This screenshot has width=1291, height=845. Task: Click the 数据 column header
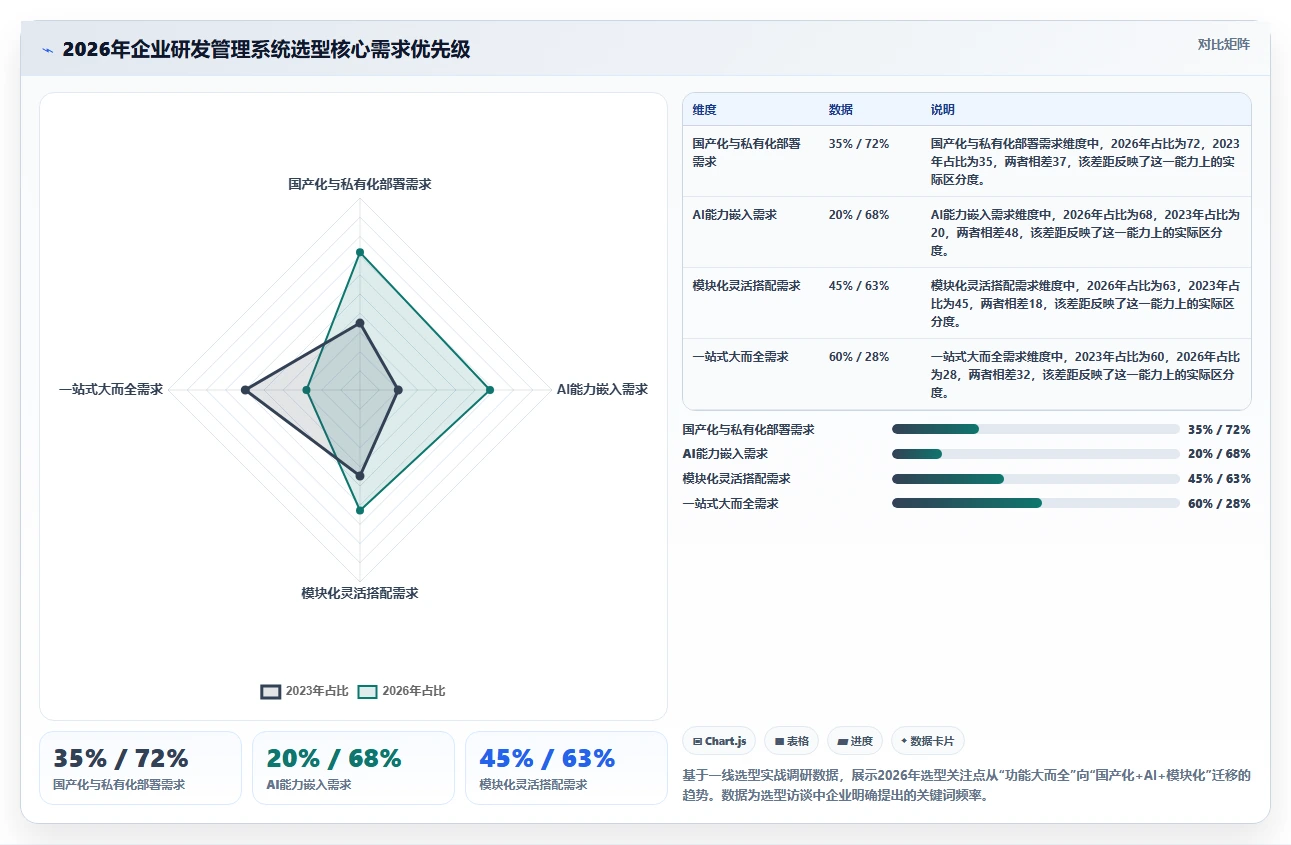tap(841, 110)
